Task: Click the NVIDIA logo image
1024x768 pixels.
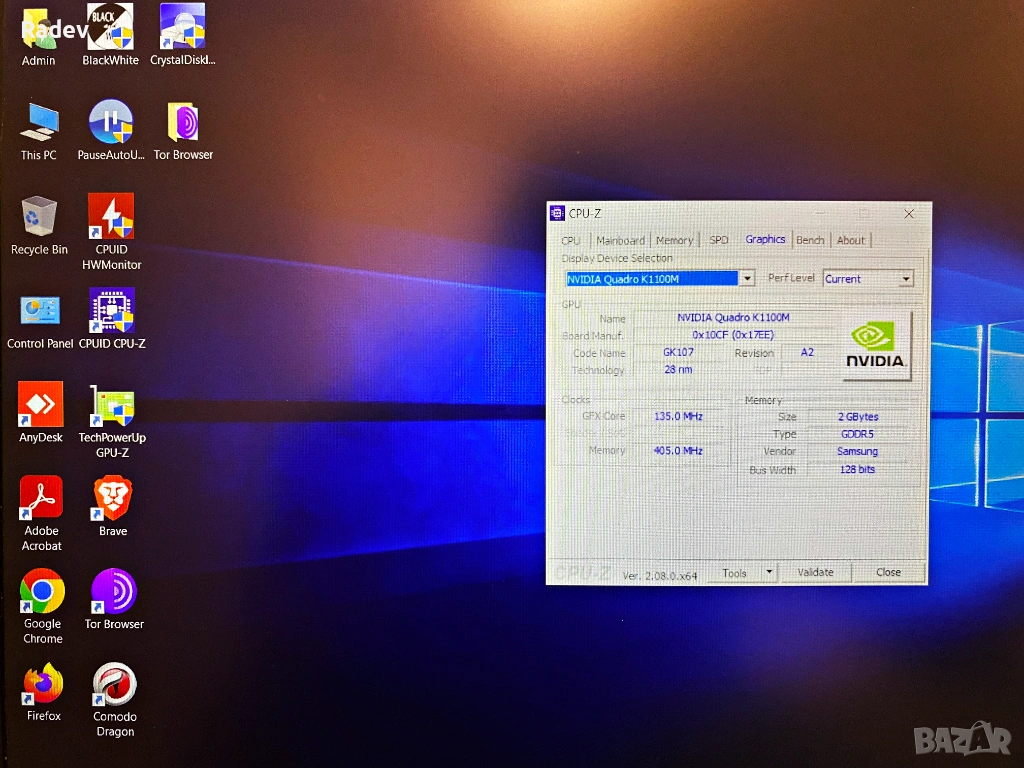Action: tap(875, 344)
